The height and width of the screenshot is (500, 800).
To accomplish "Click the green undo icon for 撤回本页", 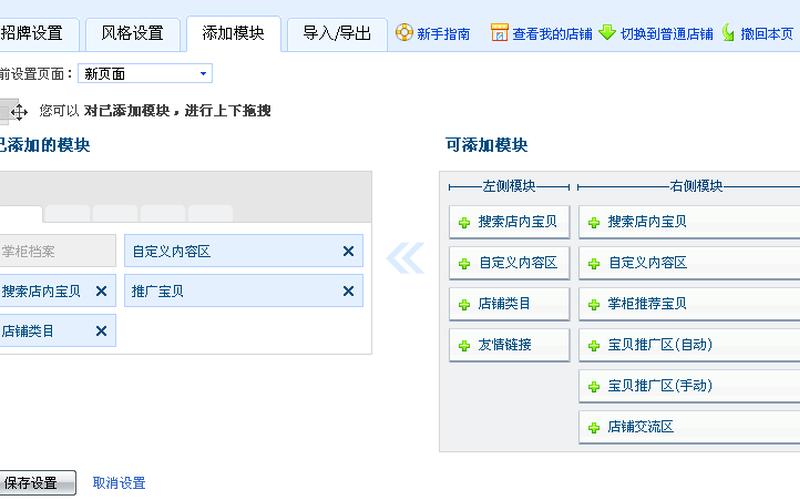I will click(x=728, y=33).
